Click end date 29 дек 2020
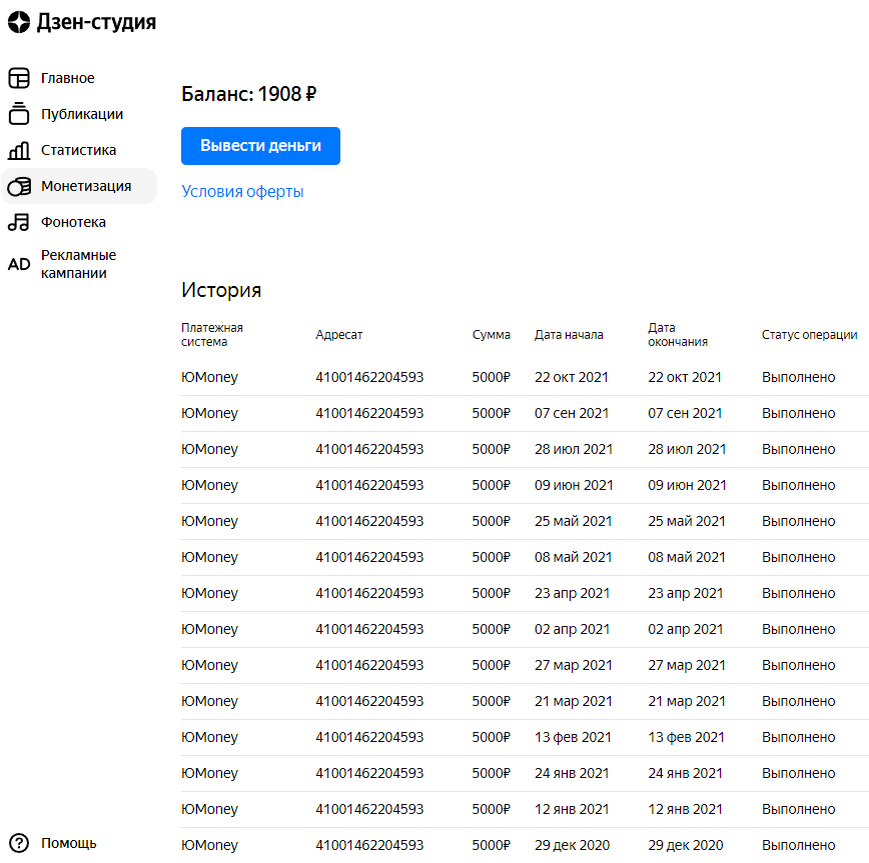This screenshot has height=863, width=869. pos(686,846)
